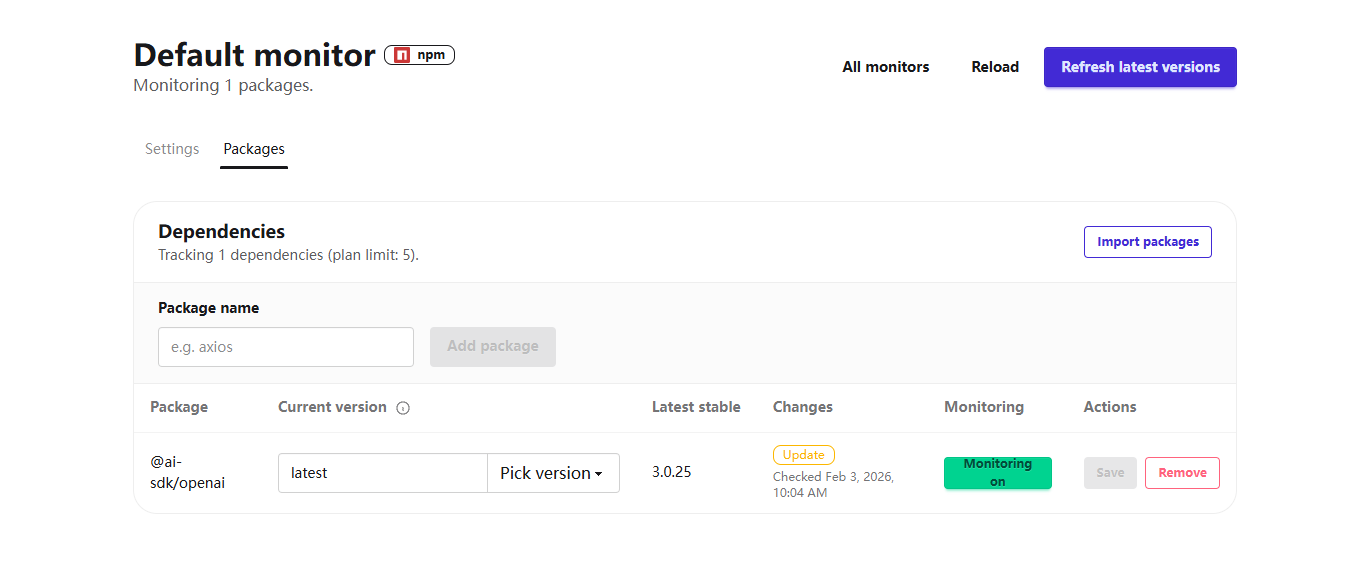
Task: Click the Actions column header
Action: [x=1110, y=407]
